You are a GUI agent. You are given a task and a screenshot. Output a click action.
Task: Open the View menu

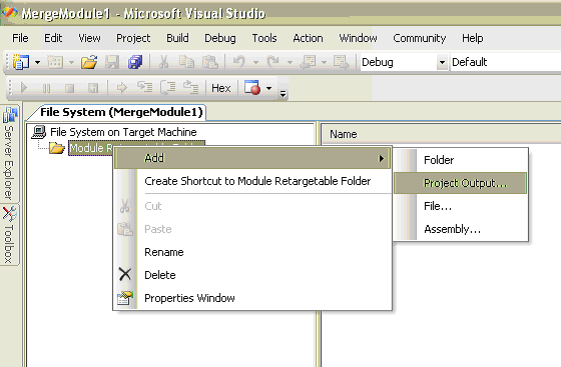coord(89,38)
